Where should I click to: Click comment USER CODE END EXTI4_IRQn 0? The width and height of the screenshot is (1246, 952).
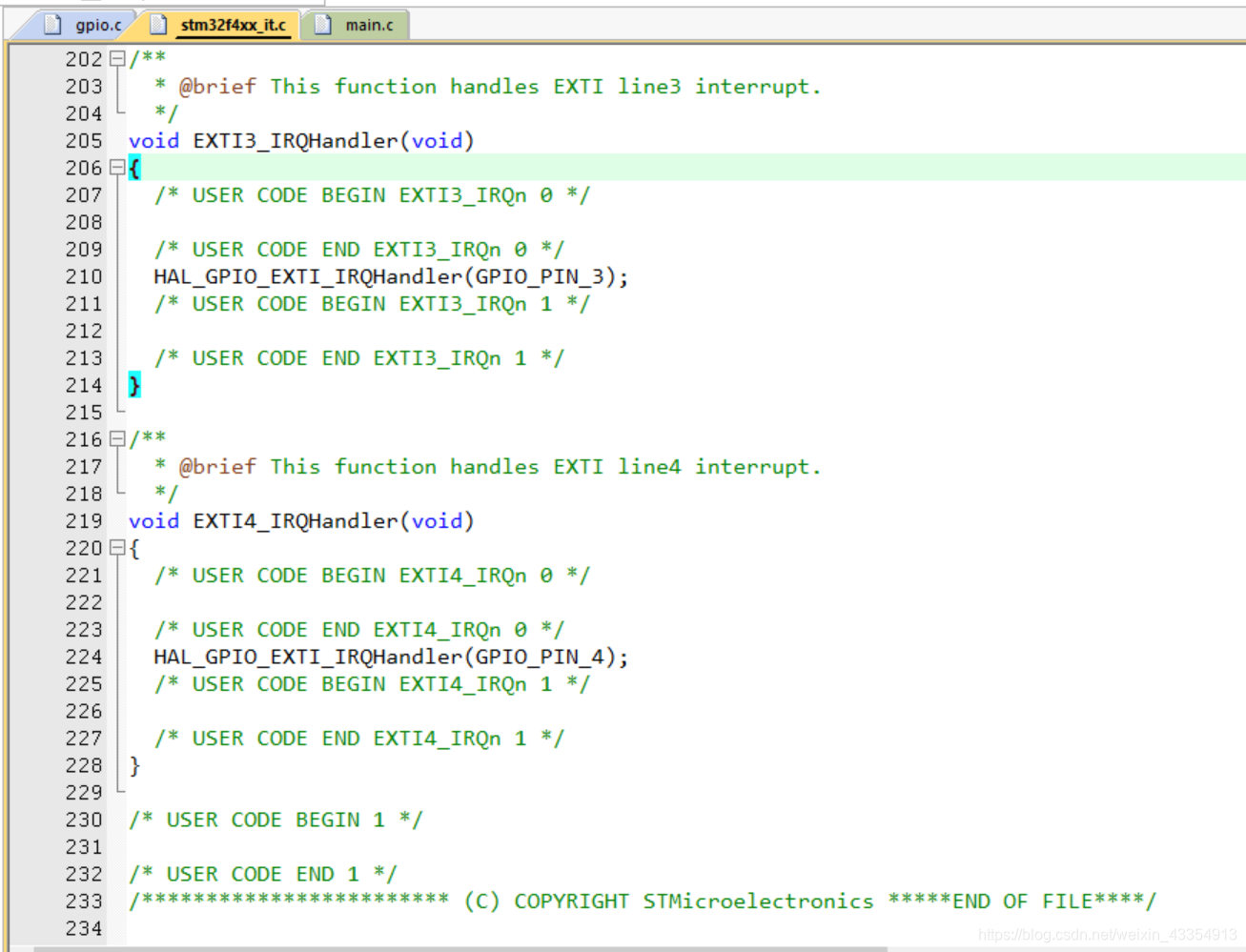click(x=359, y=630)
